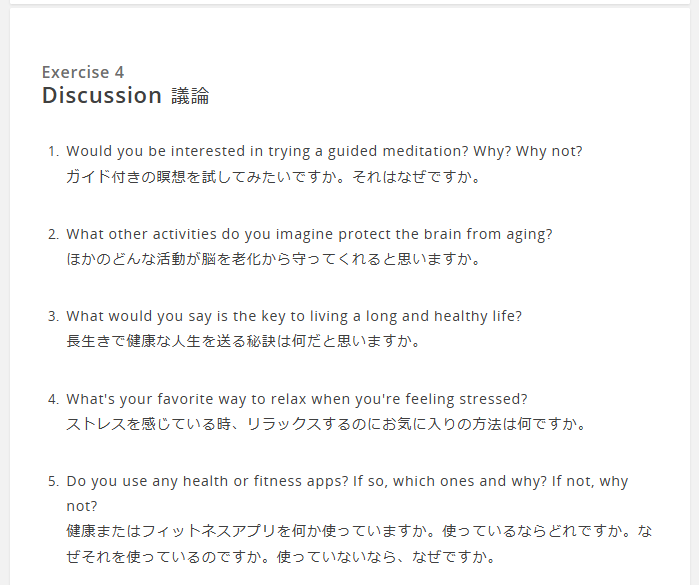Click the list number 1 marker
The image size is (699, 585).
pyautogui.click(x=53, y=152)
